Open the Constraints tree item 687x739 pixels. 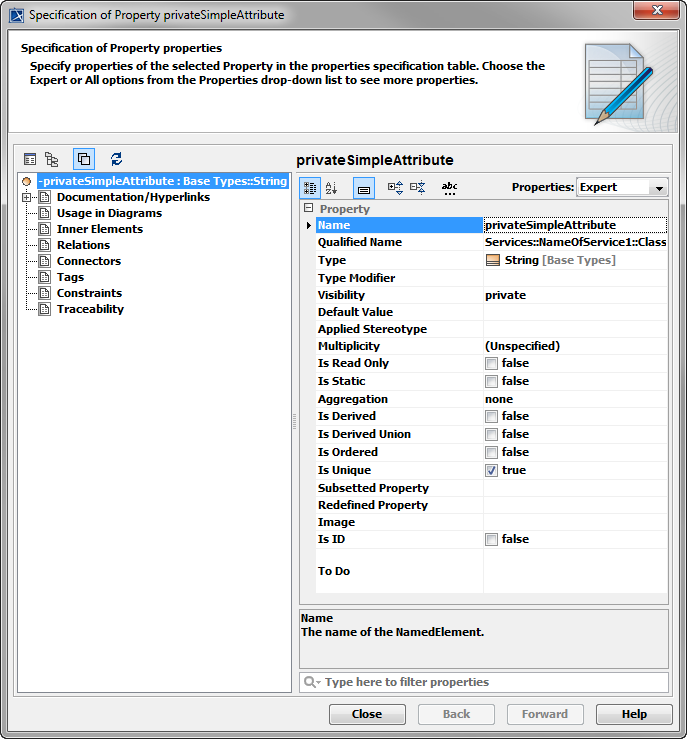89,293
